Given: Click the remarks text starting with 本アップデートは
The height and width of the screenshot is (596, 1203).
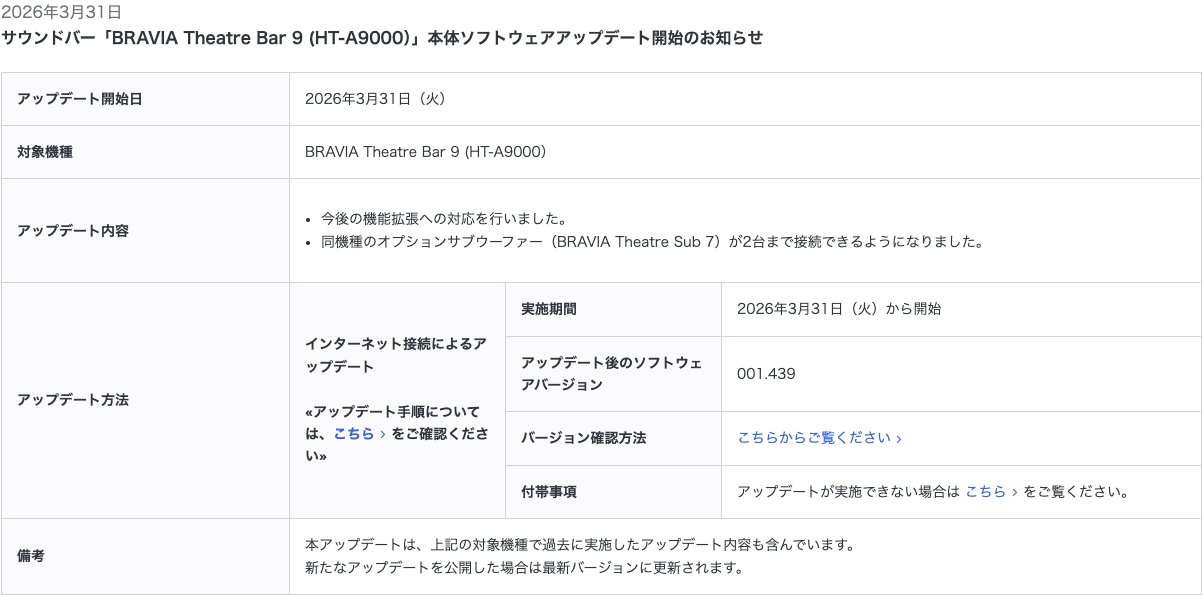Looking at the screenshot, I should tap(580, 546).
